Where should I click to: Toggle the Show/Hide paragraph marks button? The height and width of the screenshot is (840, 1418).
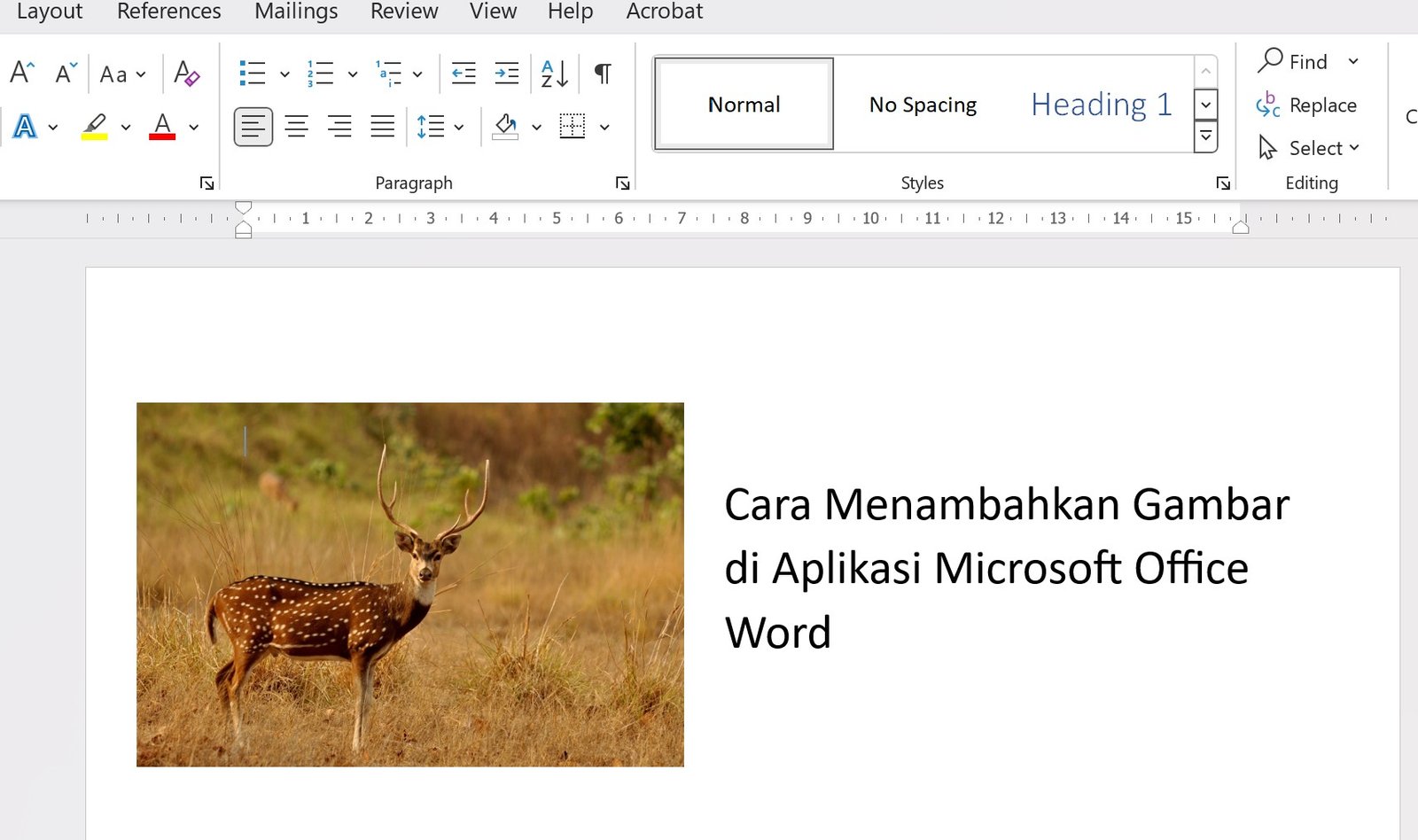603,74
